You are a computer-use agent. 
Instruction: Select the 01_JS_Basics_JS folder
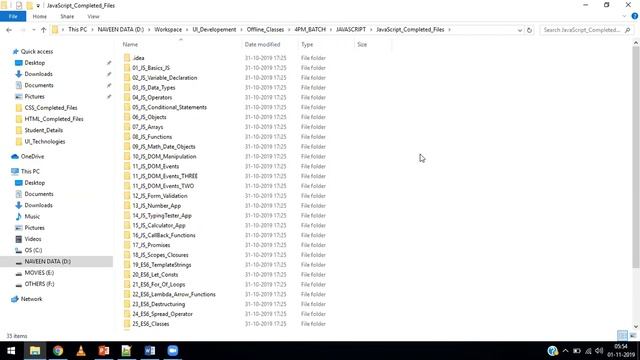click(x=151, y=68)
